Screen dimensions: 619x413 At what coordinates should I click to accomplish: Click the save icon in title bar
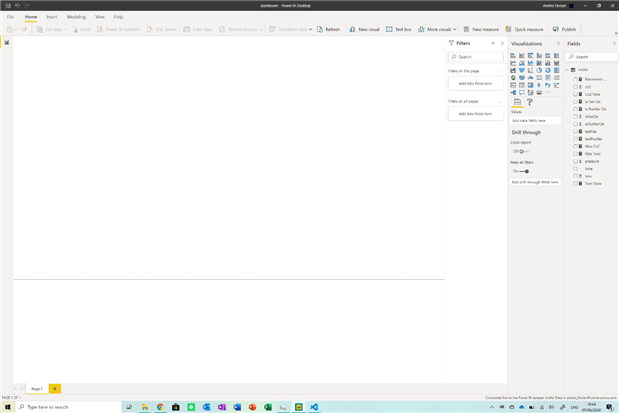point(8,6)
